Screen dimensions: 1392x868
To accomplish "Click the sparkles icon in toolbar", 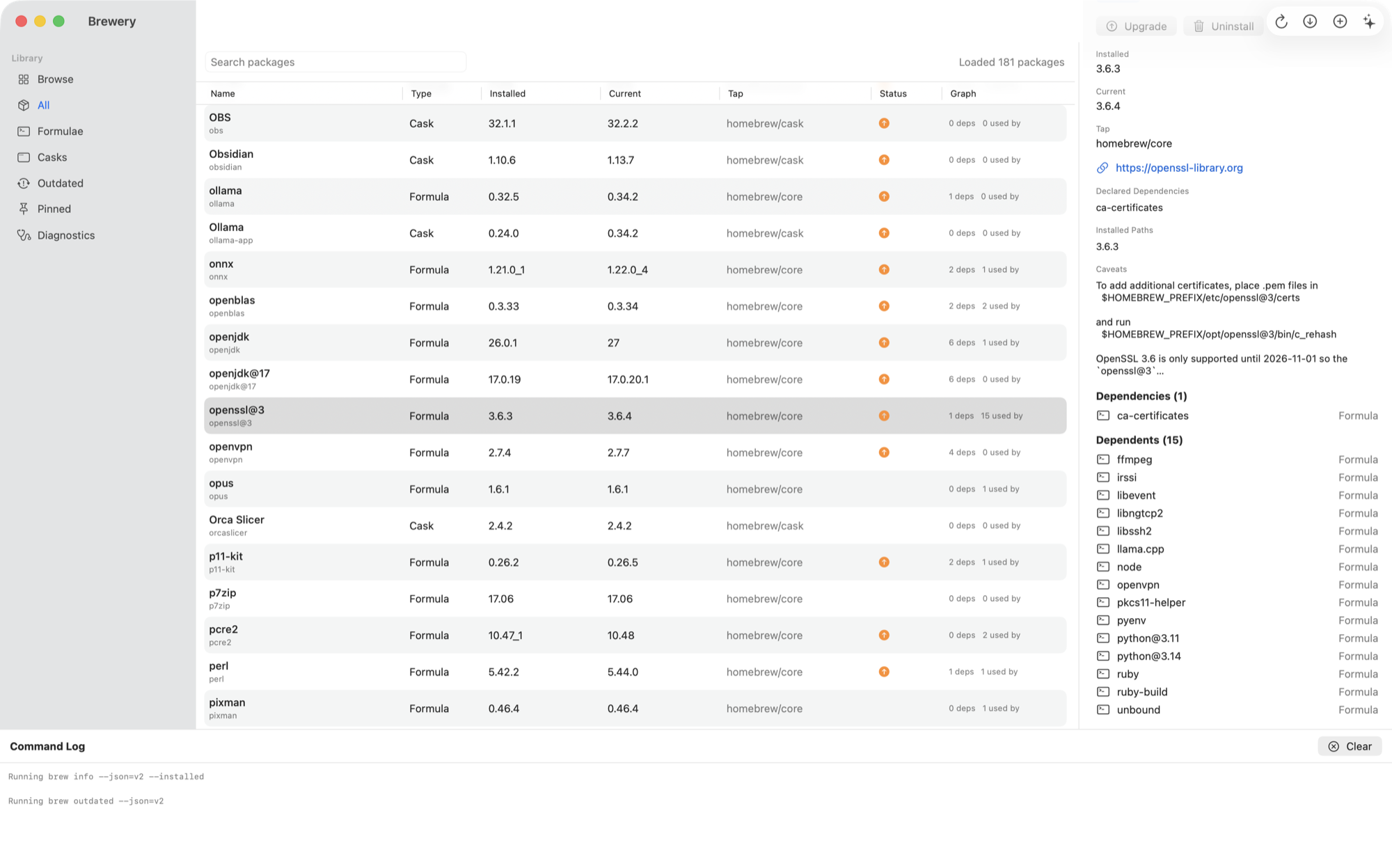I will pos(1369,22).
